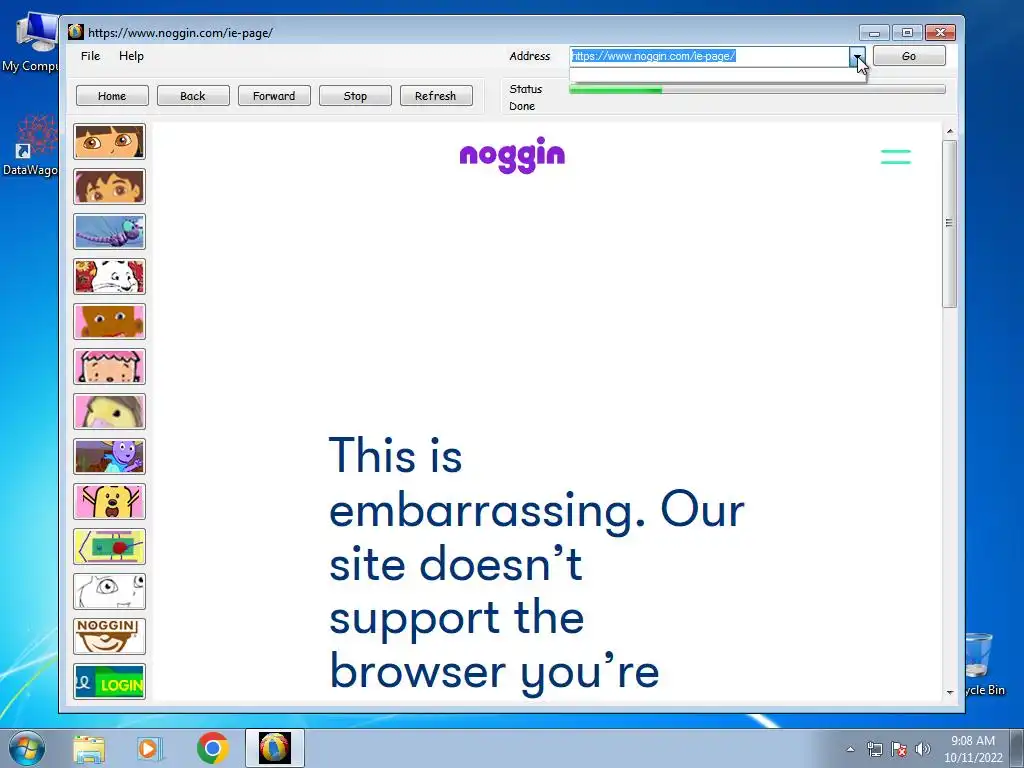Click the pink-haired girl sidebar icon
This screenshot has width=1024, height=768.
click(x=109, y=367)
